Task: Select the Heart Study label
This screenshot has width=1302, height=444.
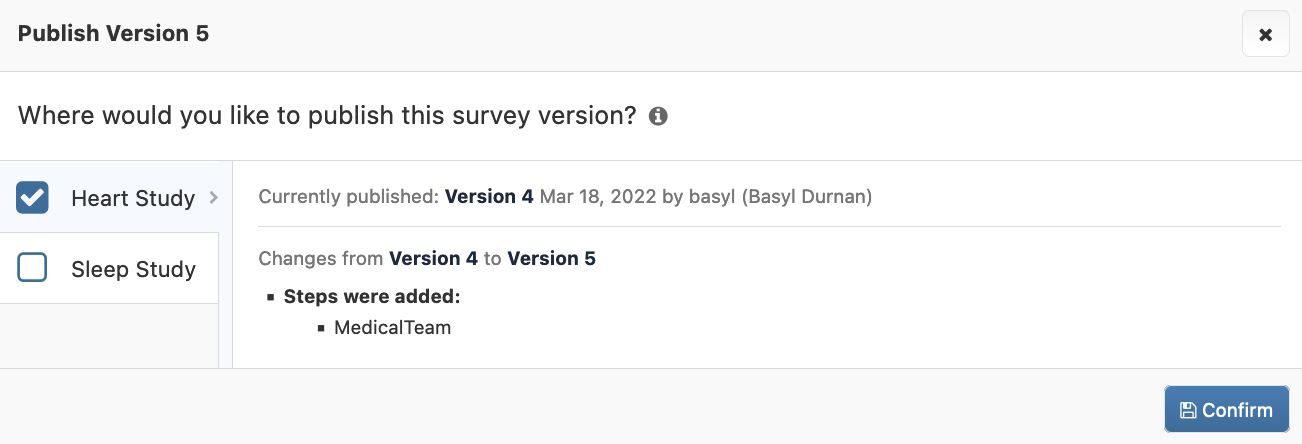Action: click(x=133, y=198)
